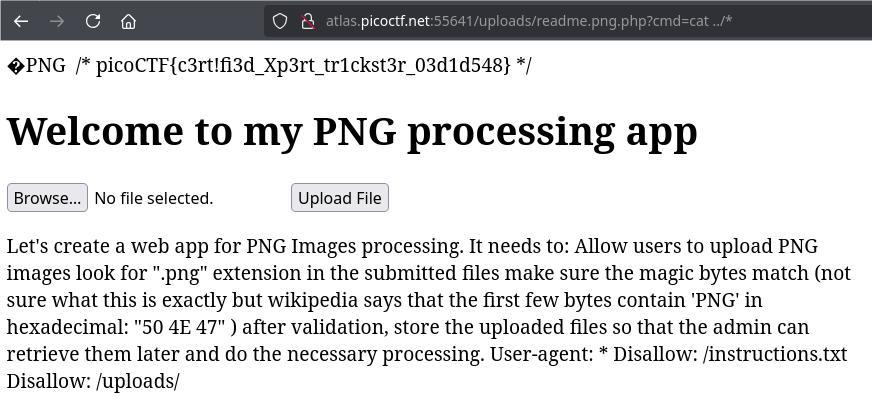This screenshot has height=418, width=872.
Task: Go back to the previous page
Action: point(21,21)
